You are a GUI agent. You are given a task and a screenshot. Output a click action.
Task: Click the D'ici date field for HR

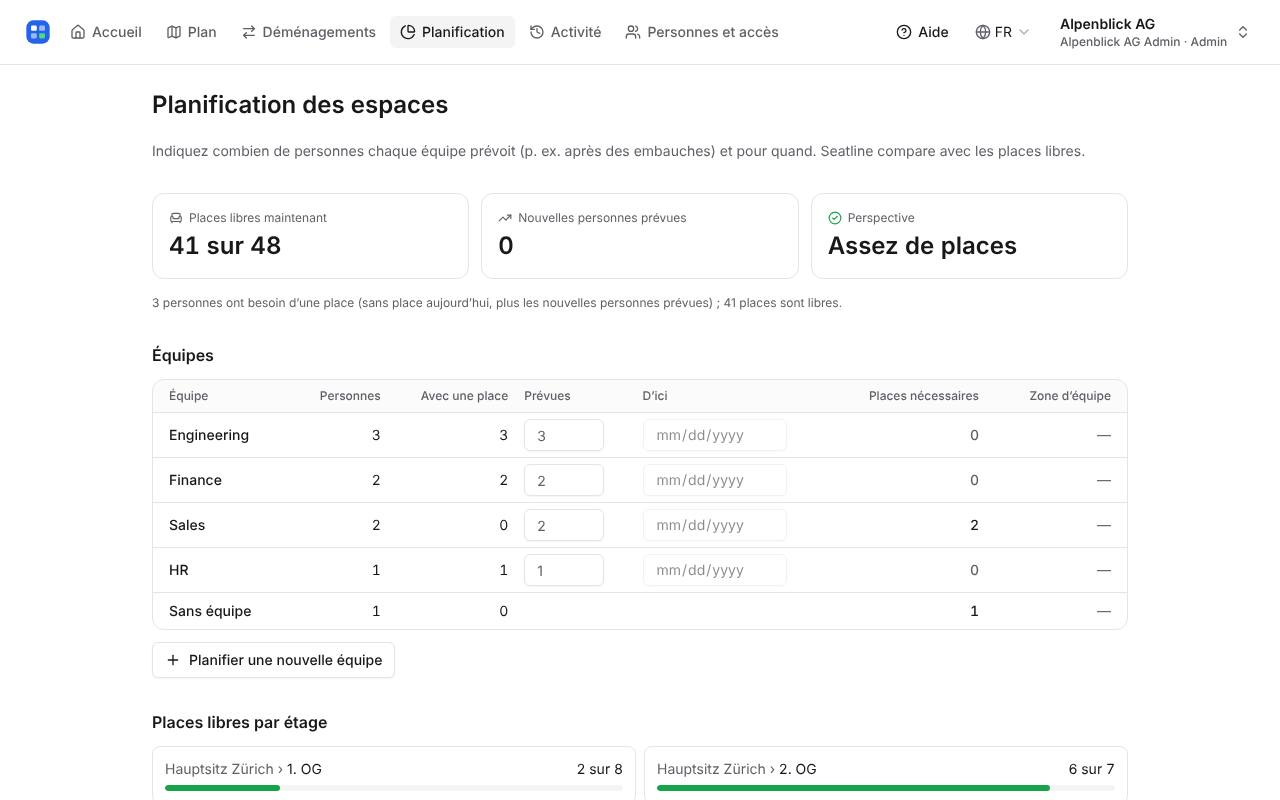tap(715, 570)
